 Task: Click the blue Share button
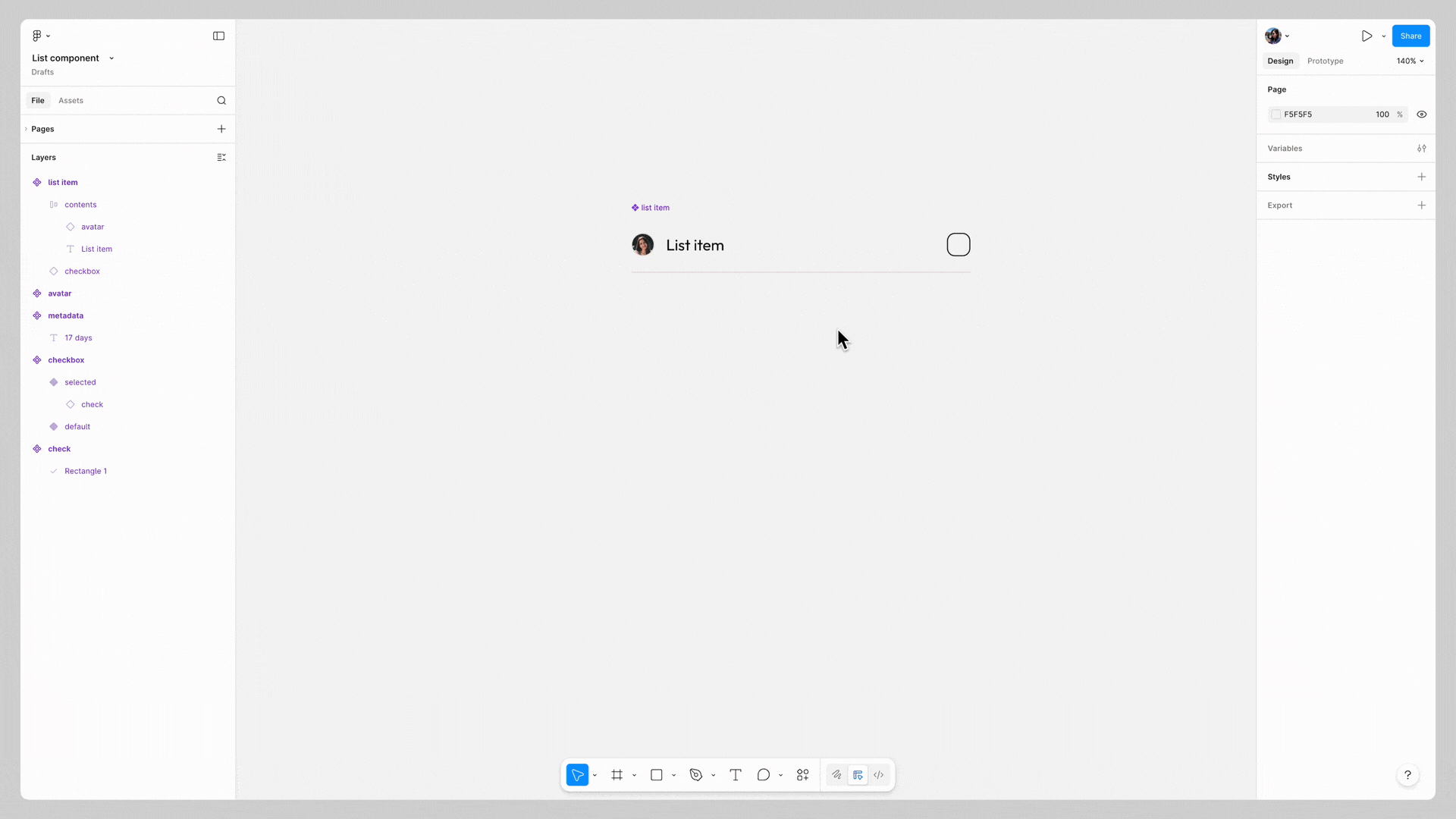(1410, 36)
